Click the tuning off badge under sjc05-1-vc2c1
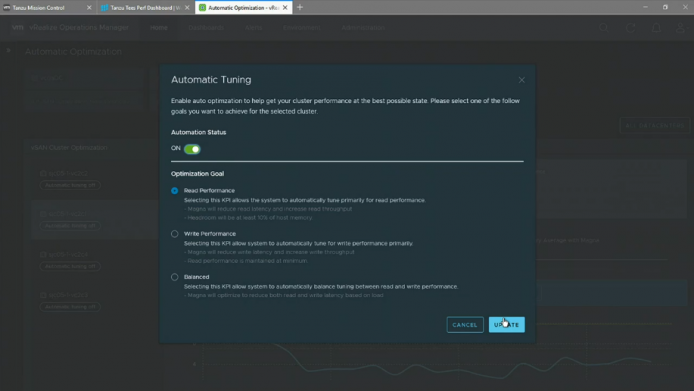This screenshot has height=391, width=694. tap(70, 226)
